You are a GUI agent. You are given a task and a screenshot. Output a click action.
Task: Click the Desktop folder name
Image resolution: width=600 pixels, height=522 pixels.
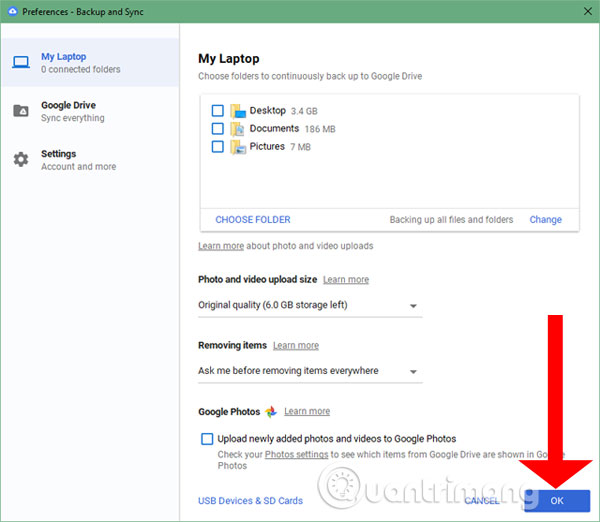click(267, 111)
